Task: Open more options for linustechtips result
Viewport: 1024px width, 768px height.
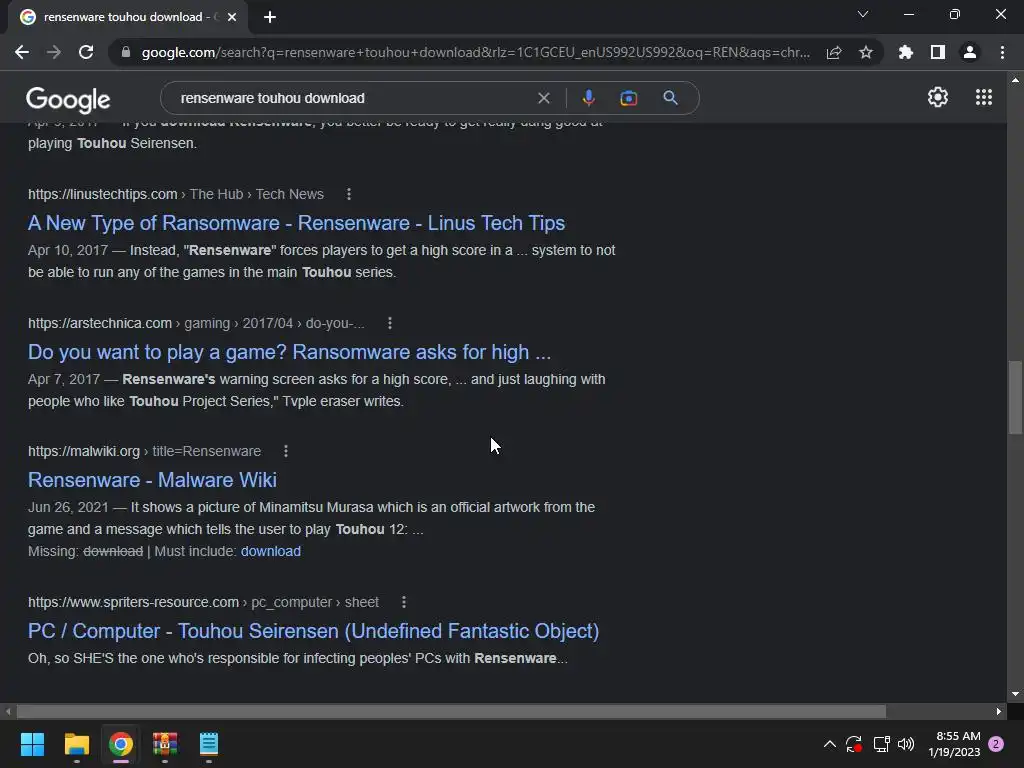Action: [349, 194]
